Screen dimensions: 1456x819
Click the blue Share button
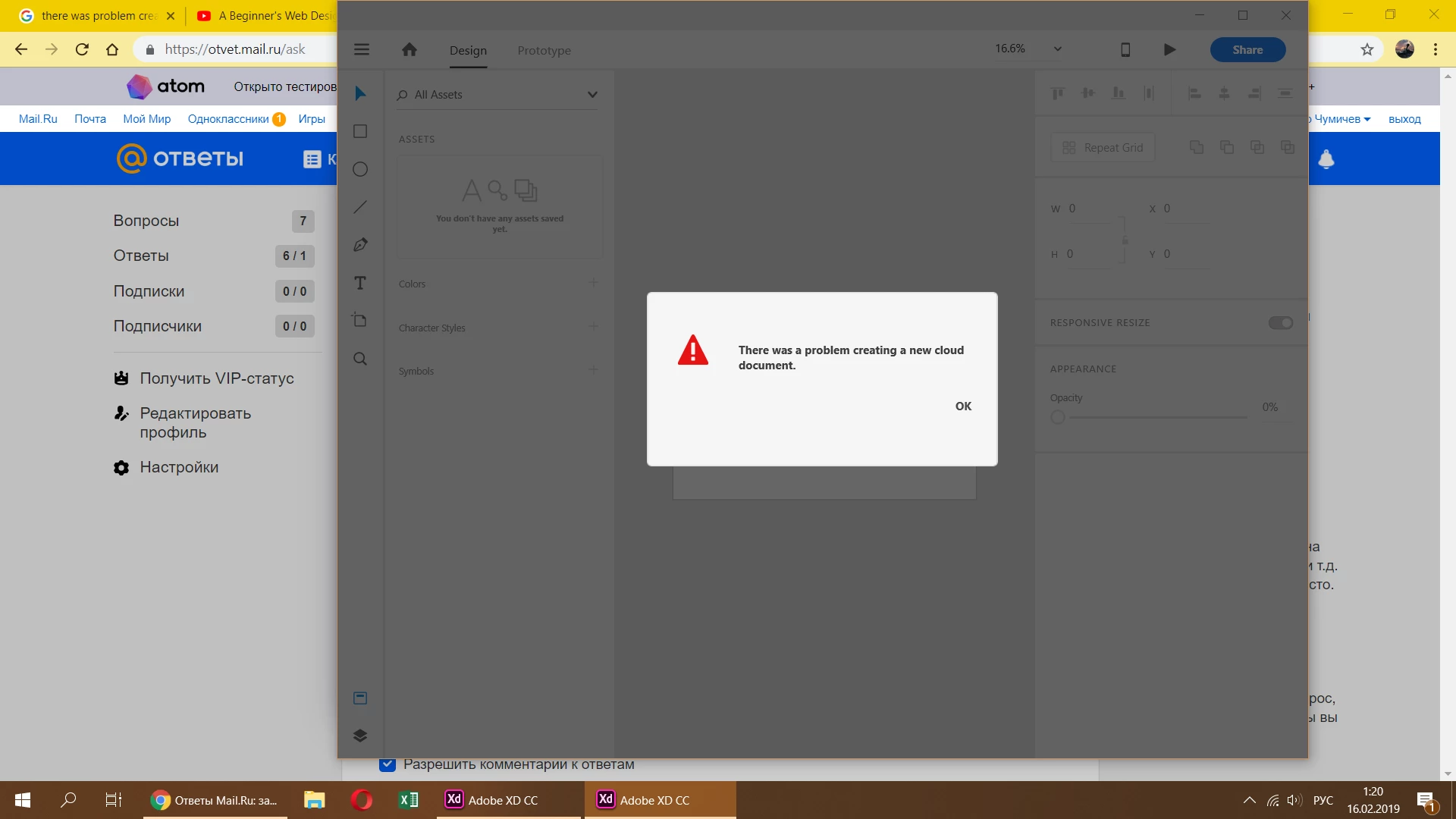click(1247, 50)
